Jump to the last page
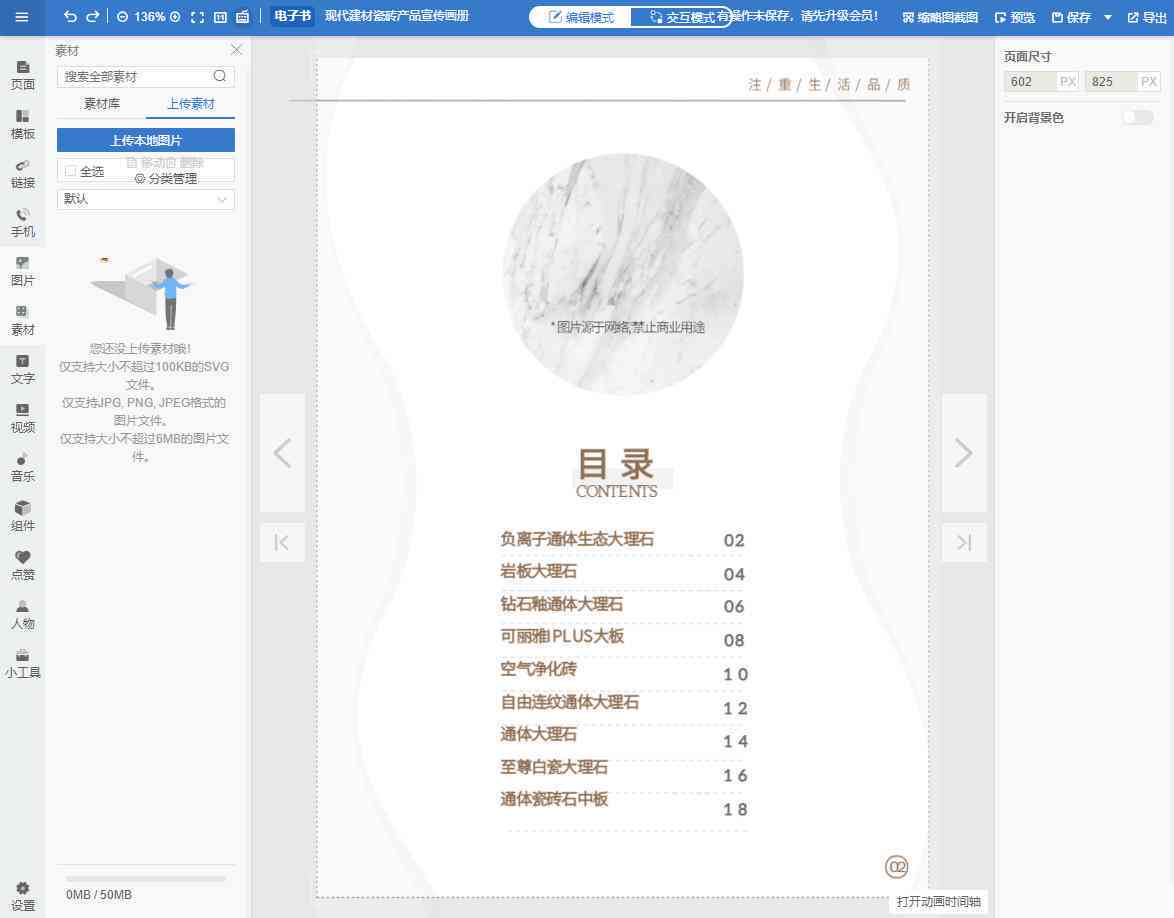The height and width of the screenshot is (918, 1174). tap(964, 543)
